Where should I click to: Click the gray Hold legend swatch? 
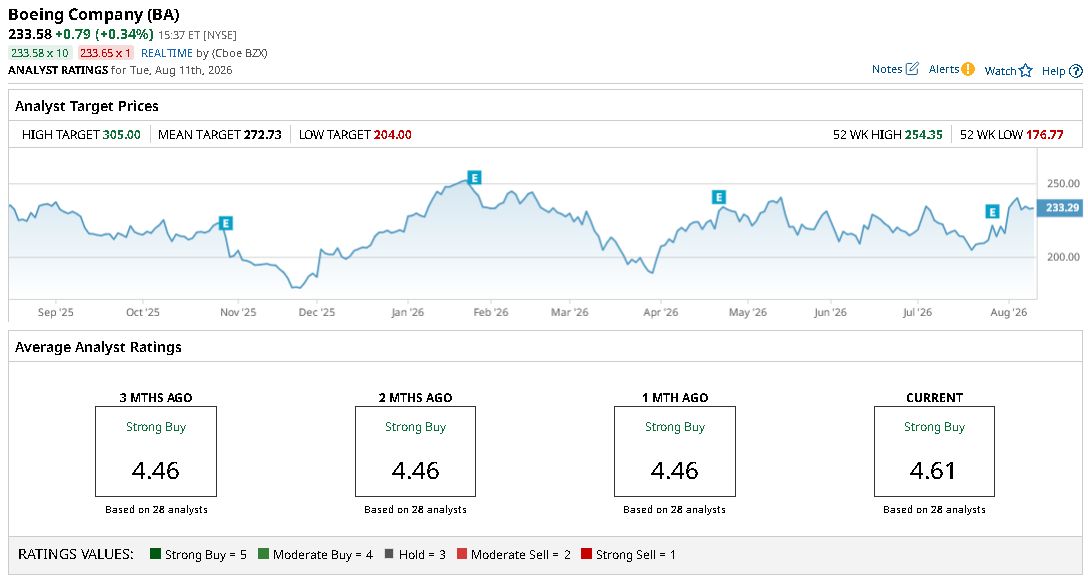[x=389, y=554]
